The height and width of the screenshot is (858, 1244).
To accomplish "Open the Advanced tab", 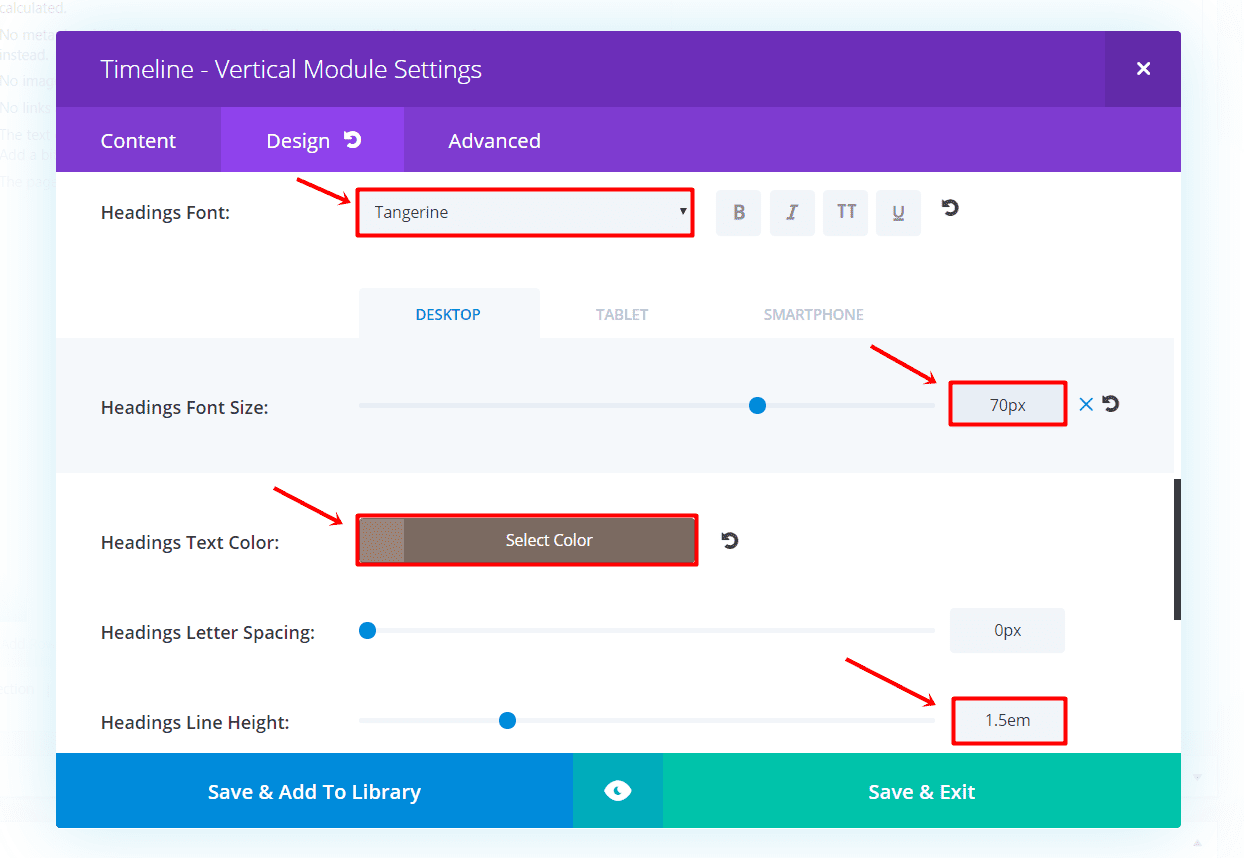I will point(494,141).
